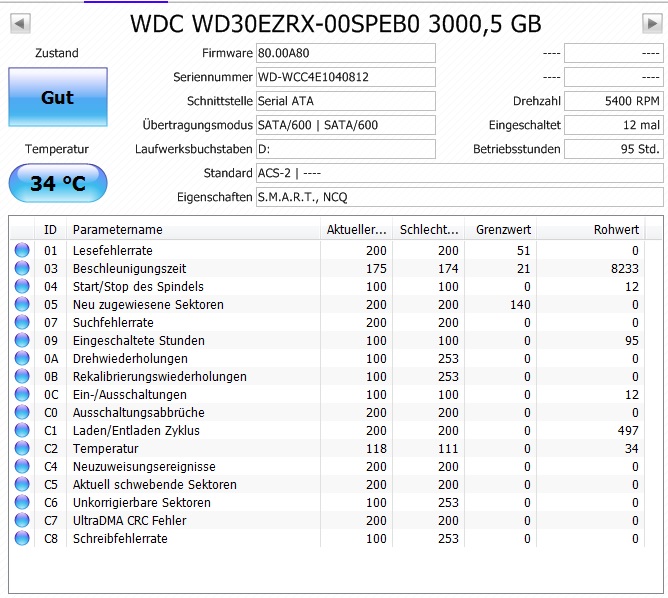Click threshold value 51 in Lesefehlerrate row

tap(523, 250)
